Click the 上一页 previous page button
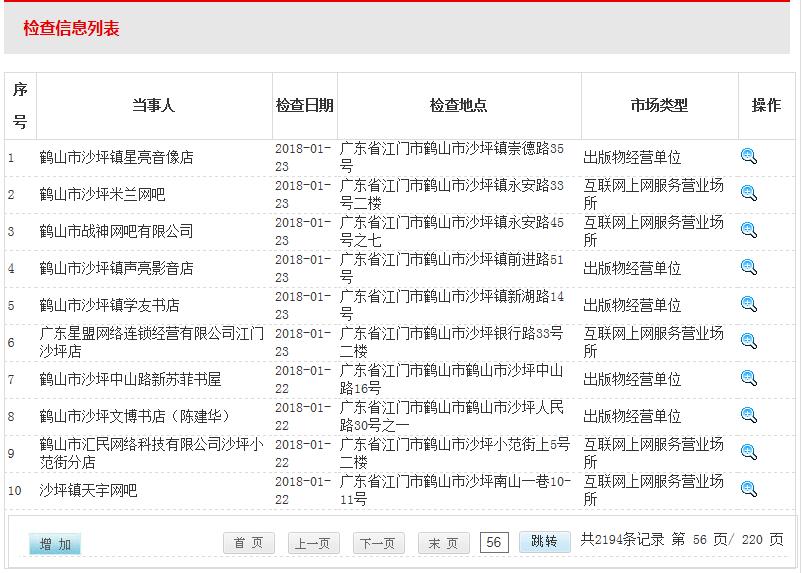Screen dimensions: 804x573 [313, 543]
